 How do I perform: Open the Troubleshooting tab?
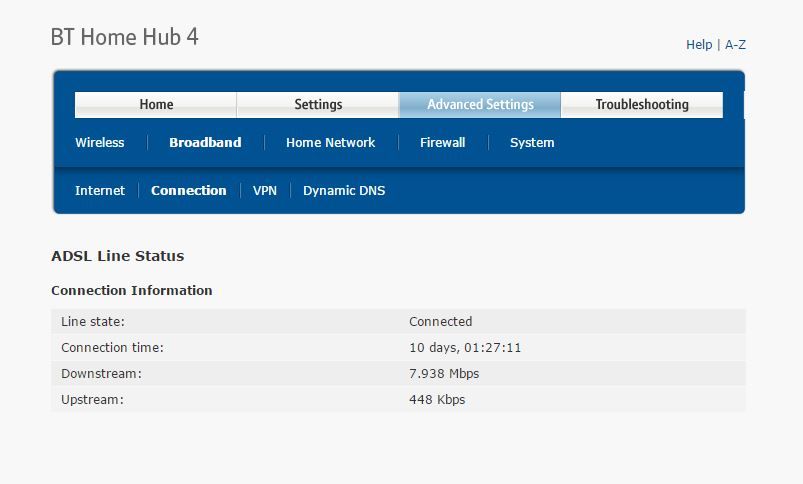(642, 104)
